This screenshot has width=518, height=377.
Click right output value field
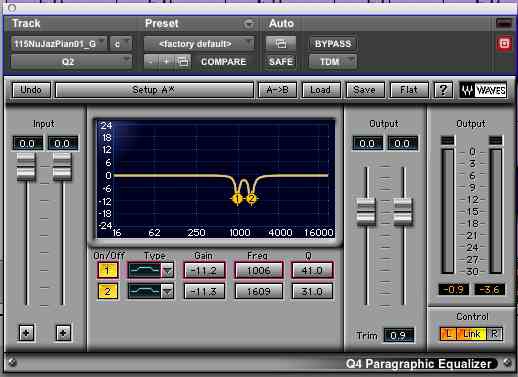coord(403,144)
